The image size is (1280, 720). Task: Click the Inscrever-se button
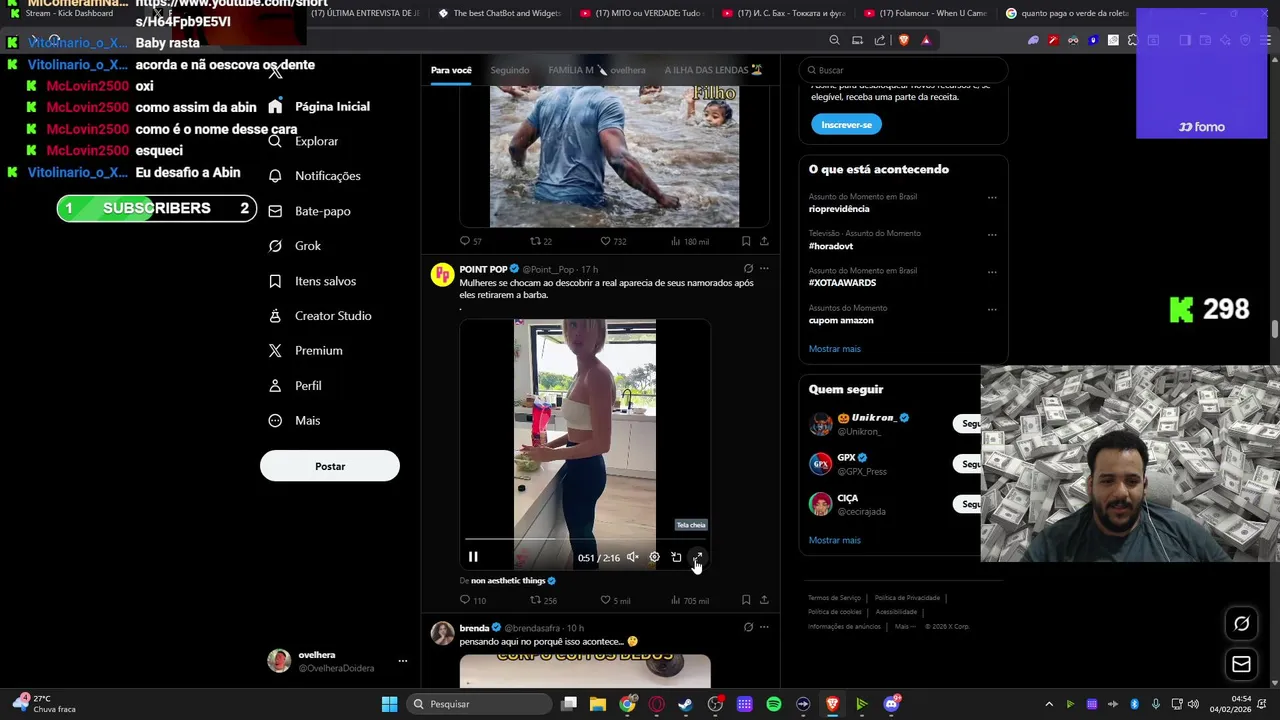(x=846, y=125)
